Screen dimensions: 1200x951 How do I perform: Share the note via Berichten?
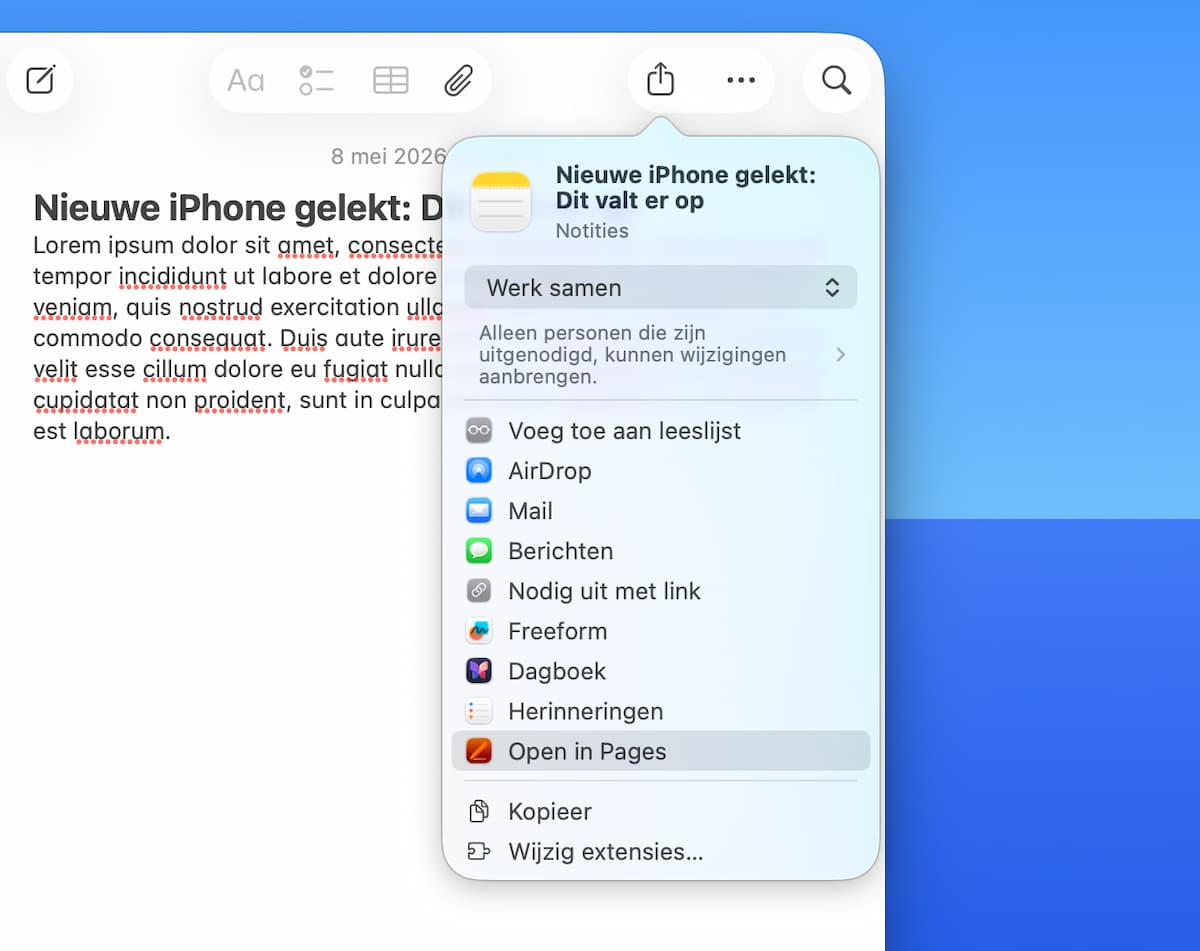(x=660, y=551)
